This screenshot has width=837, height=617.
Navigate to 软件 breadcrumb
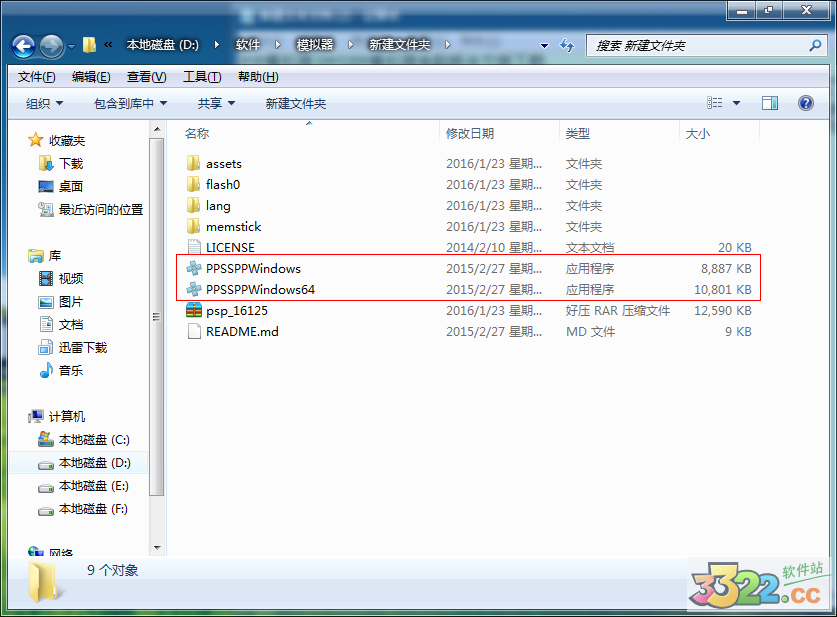(248, 45)
